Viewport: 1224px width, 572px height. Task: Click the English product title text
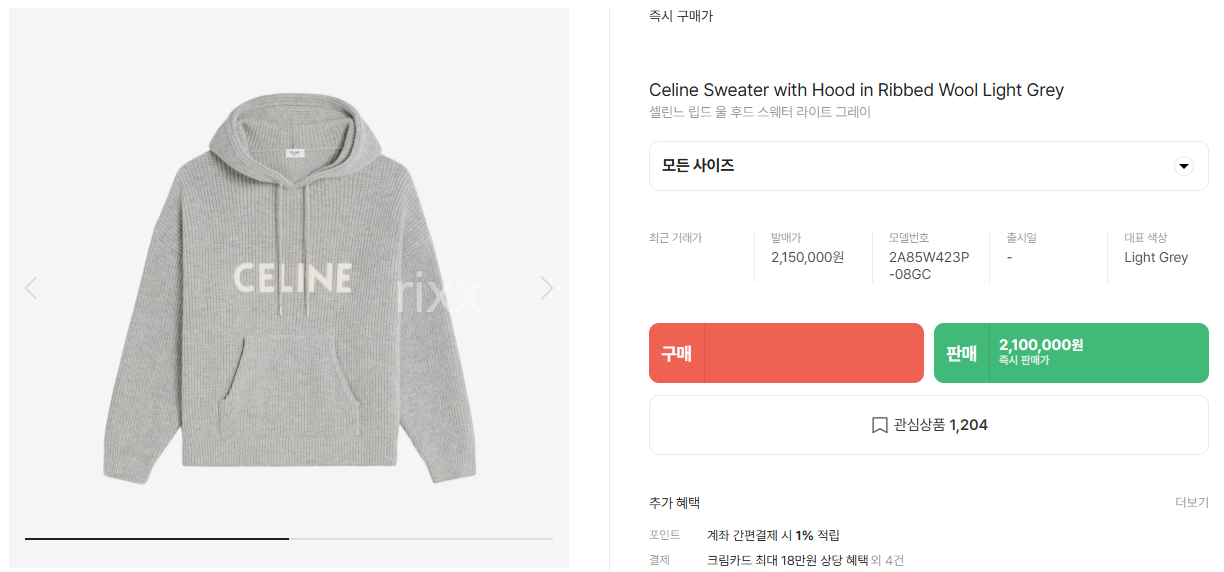pyautogui.click(x=856, y=90)
